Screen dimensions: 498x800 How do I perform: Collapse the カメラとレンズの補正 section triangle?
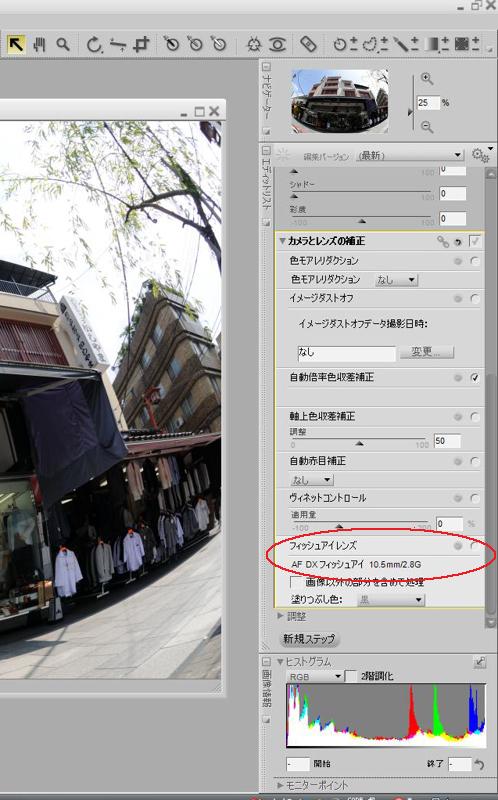tap(282, 241)
